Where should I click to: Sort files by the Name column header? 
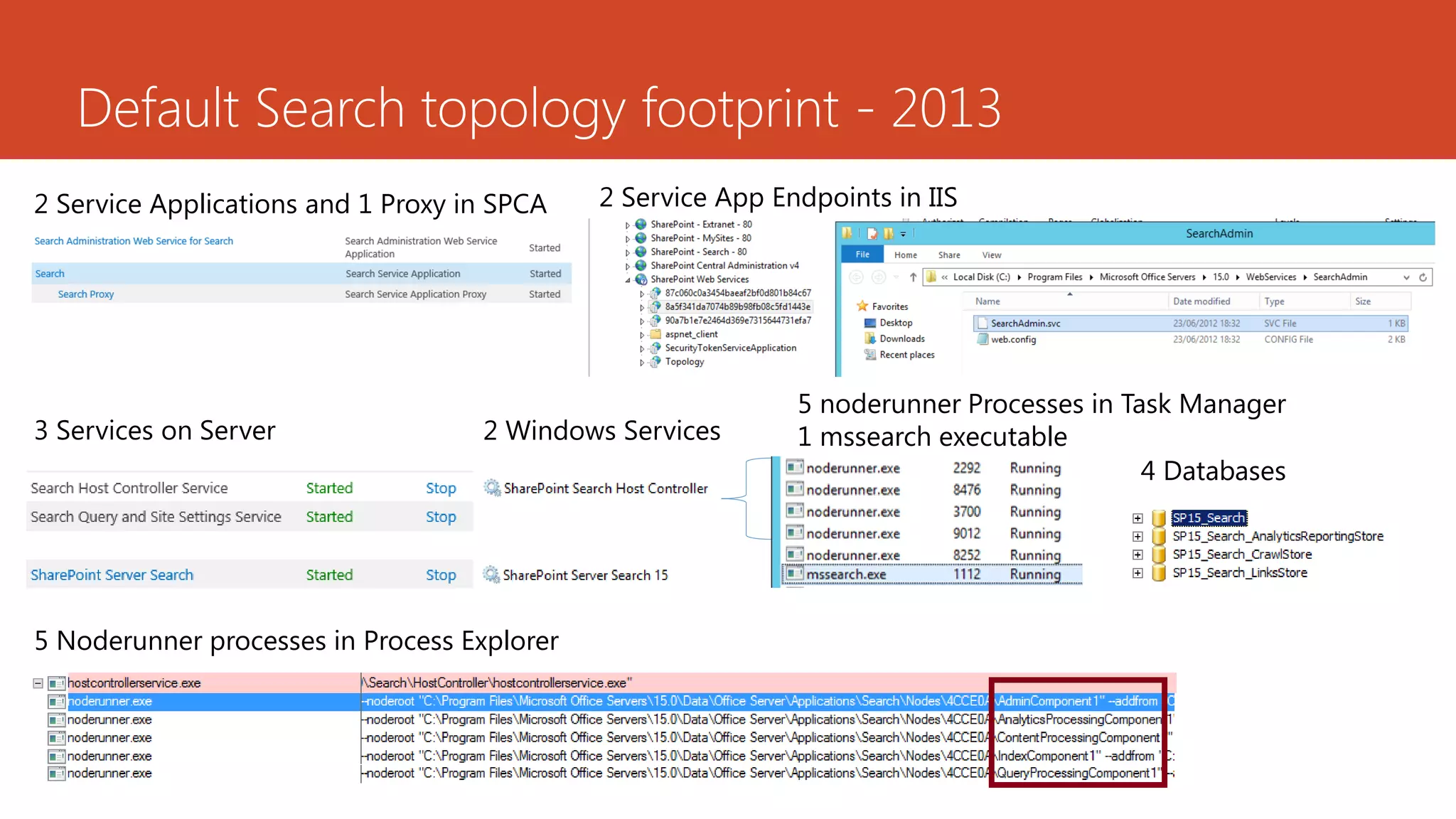pos(1066,301)
